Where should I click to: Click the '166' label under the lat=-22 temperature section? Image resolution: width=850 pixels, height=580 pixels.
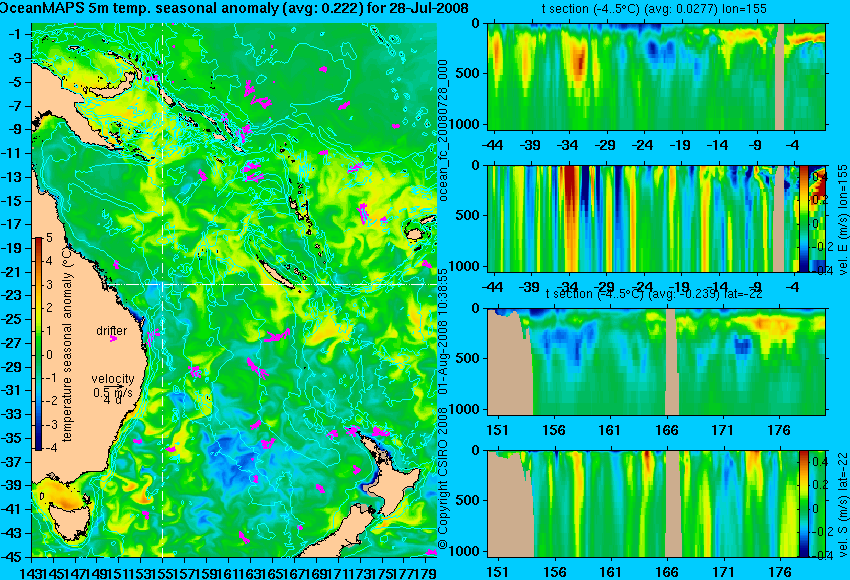tap(667, 430)
